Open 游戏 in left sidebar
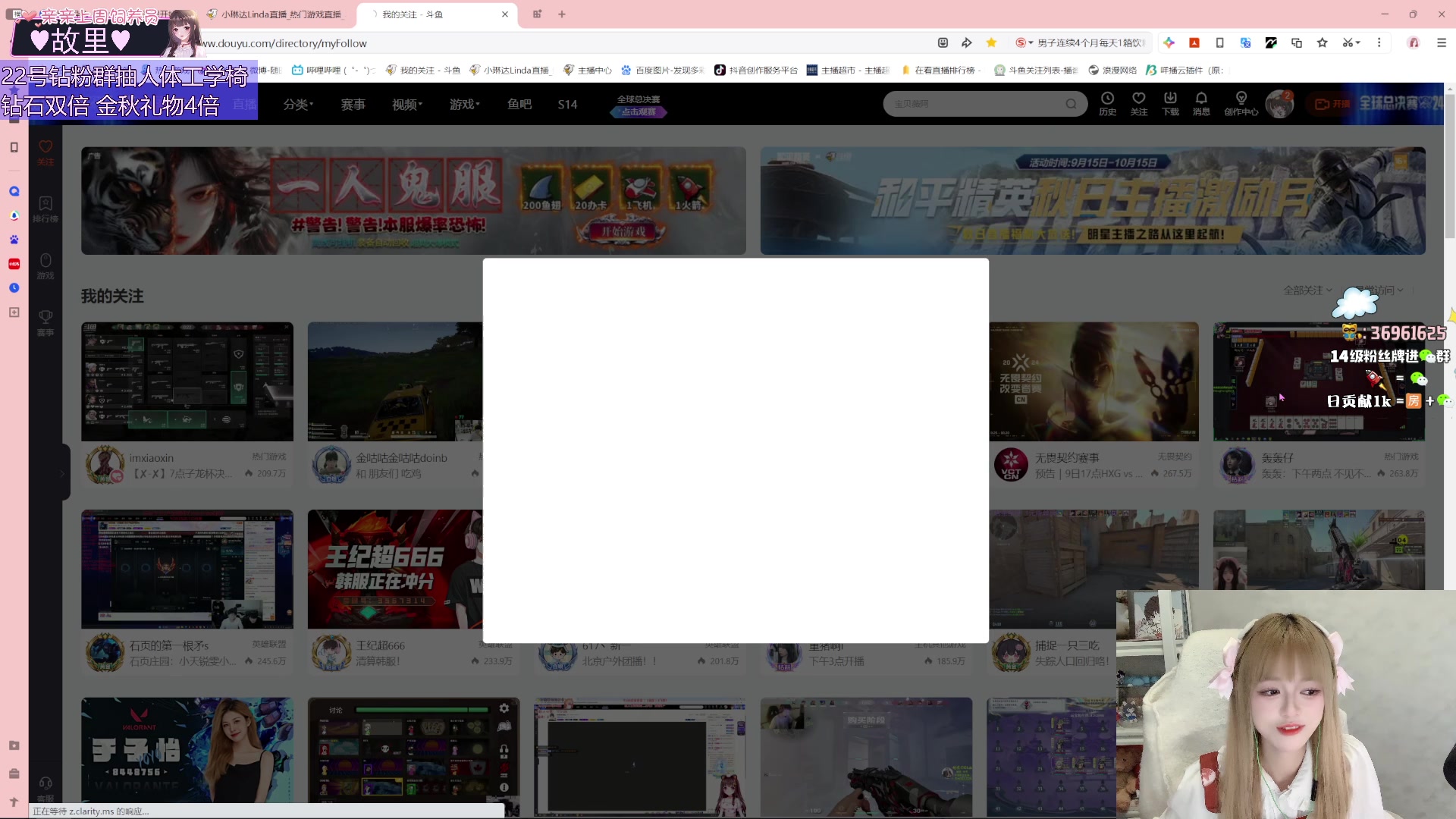The height and width of the screenshot is (819, 1456). pos(45,266)
